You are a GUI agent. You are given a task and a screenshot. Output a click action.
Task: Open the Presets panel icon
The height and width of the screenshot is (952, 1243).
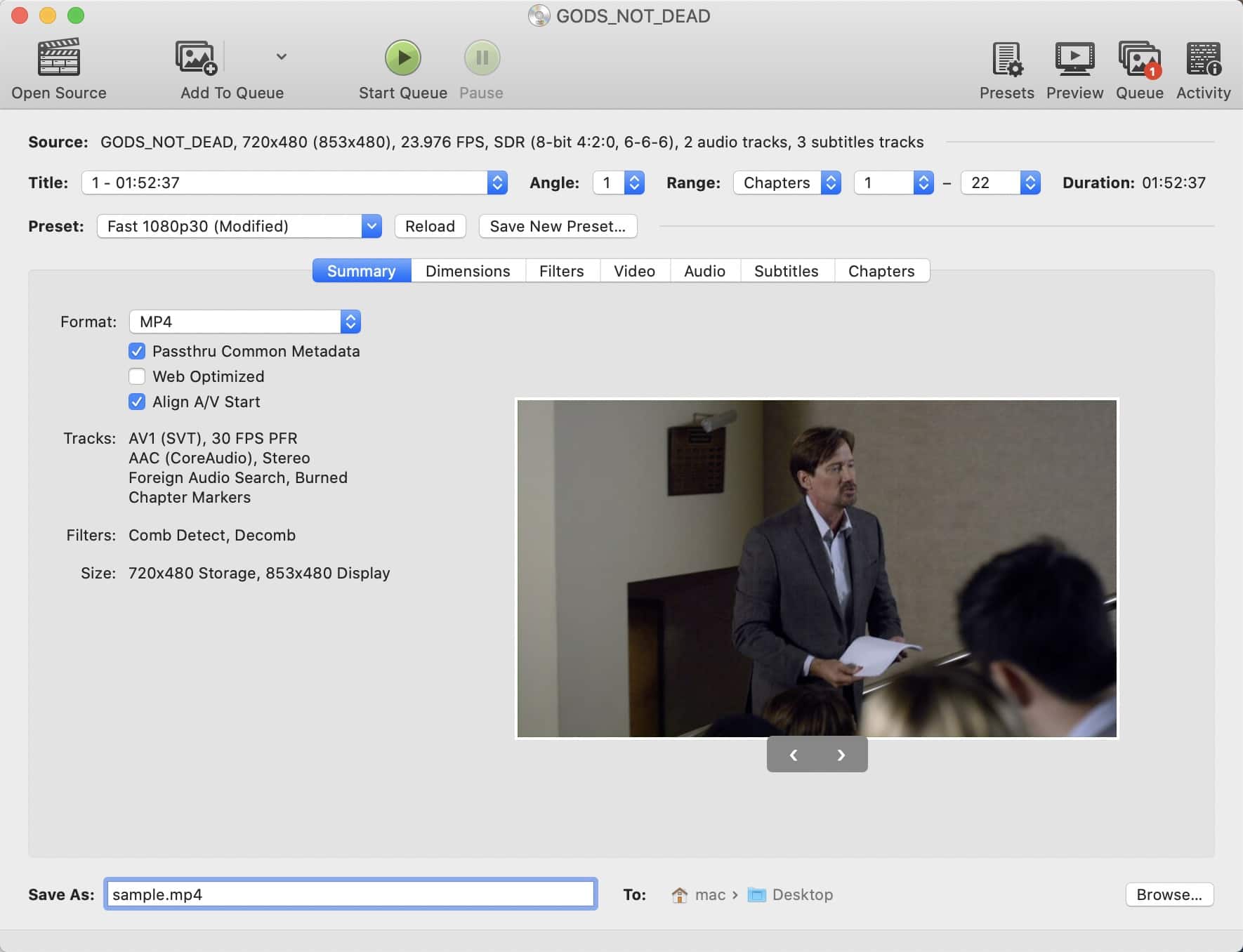pos(1006,59)
